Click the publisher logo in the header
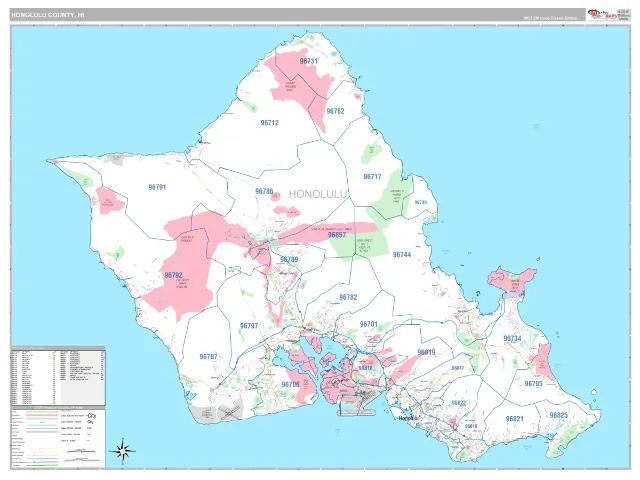Image resolution: width=640 pixels, height=480 pixels. [x=602, y=15]
